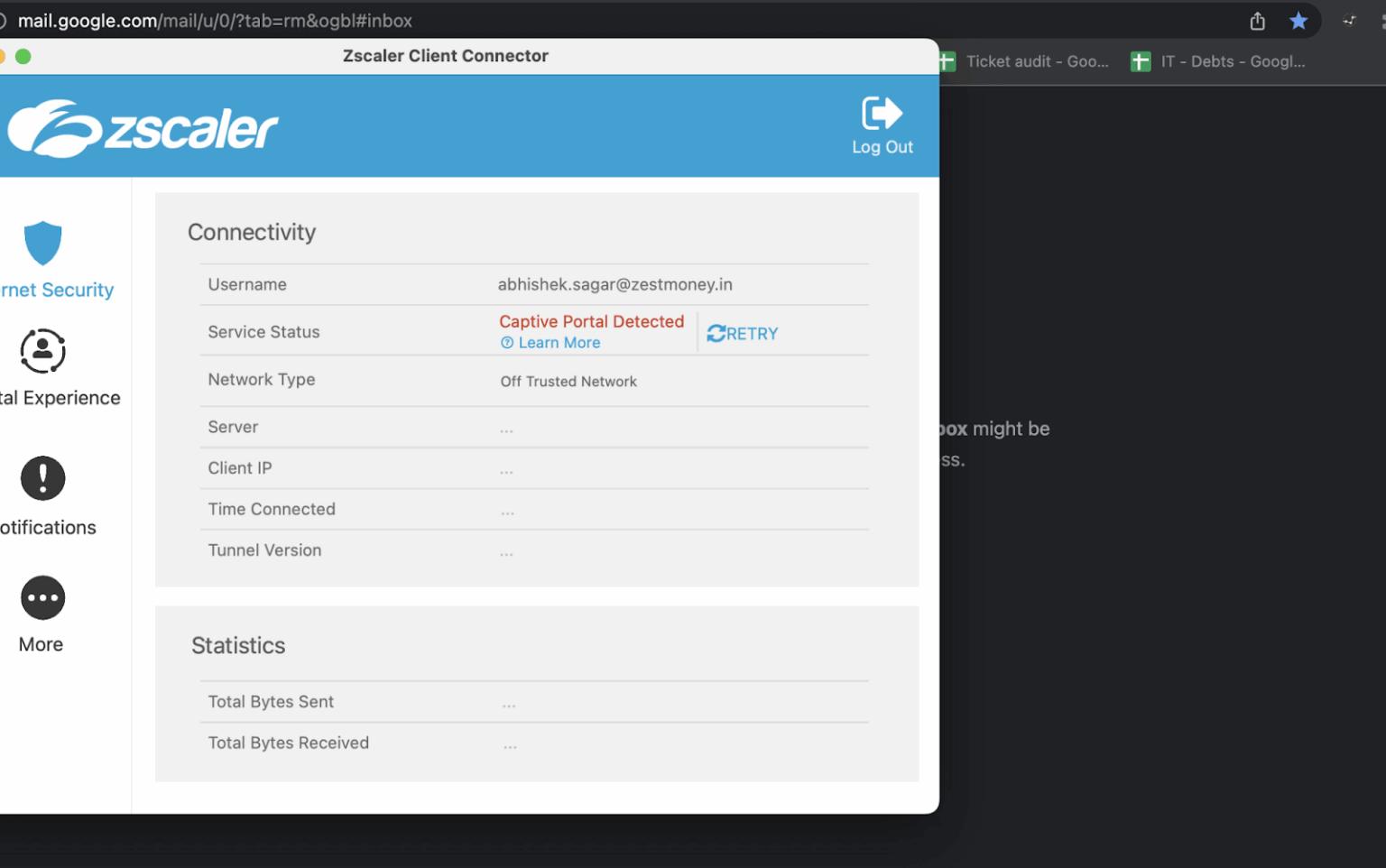Click the Zscaler Client Connector title bar
1386x868 pixels.
[x=445, y=56]
